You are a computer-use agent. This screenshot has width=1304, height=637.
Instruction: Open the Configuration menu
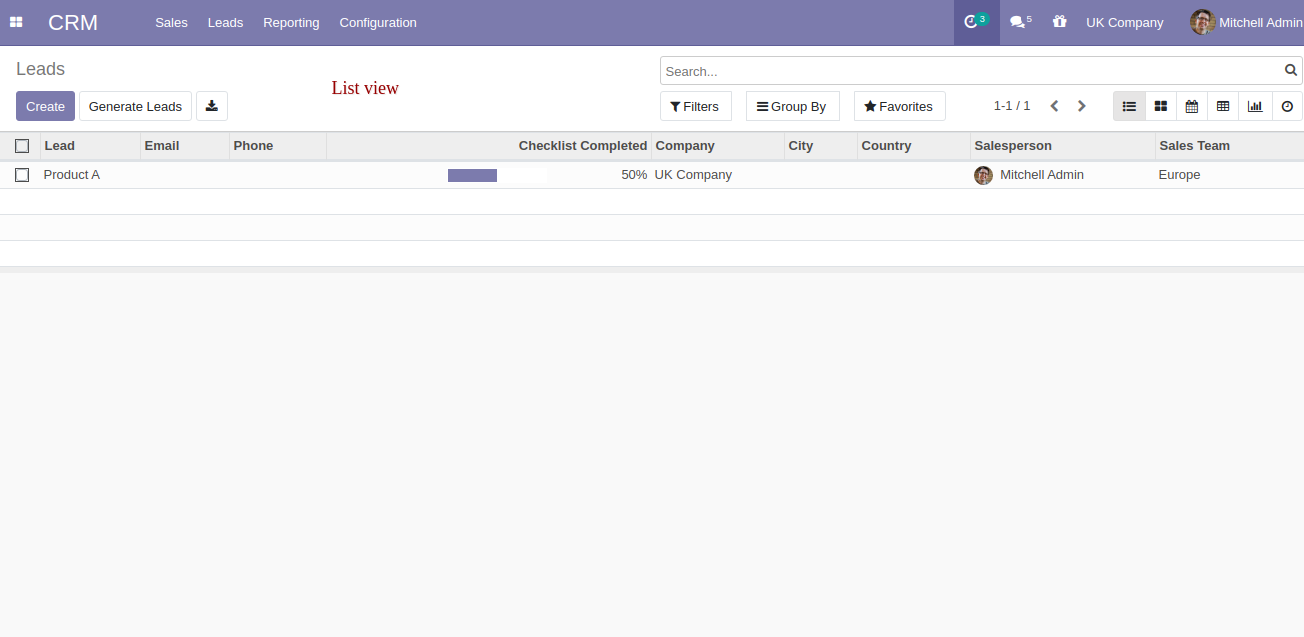tap(378, 22)
